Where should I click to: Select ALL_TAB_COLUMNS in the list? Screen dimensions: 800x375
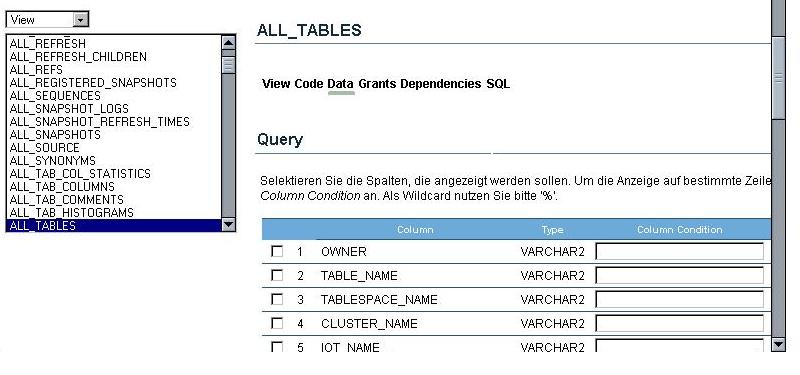tap(62, 187)
